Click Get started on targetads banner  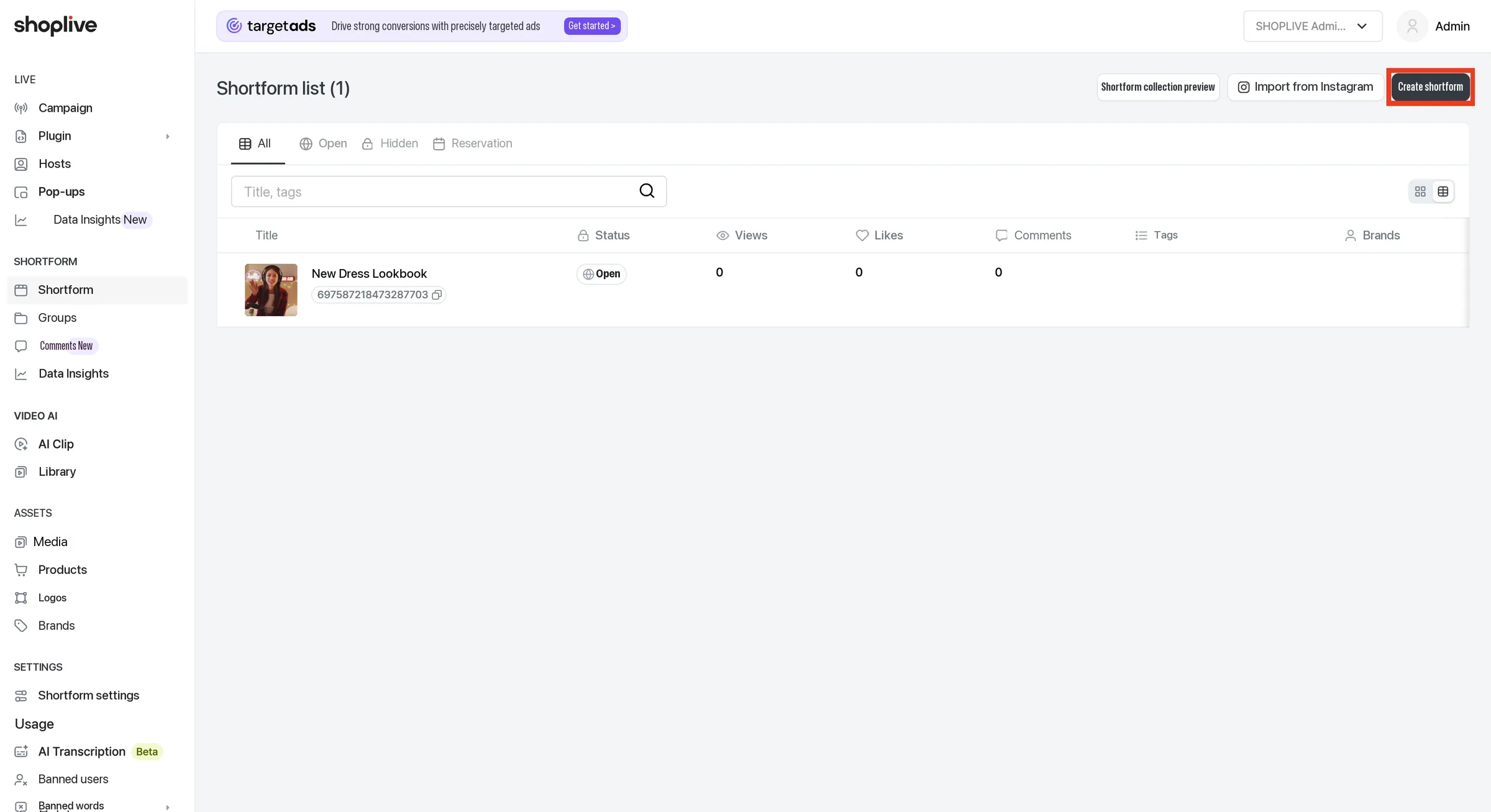[x=592, y=26]
